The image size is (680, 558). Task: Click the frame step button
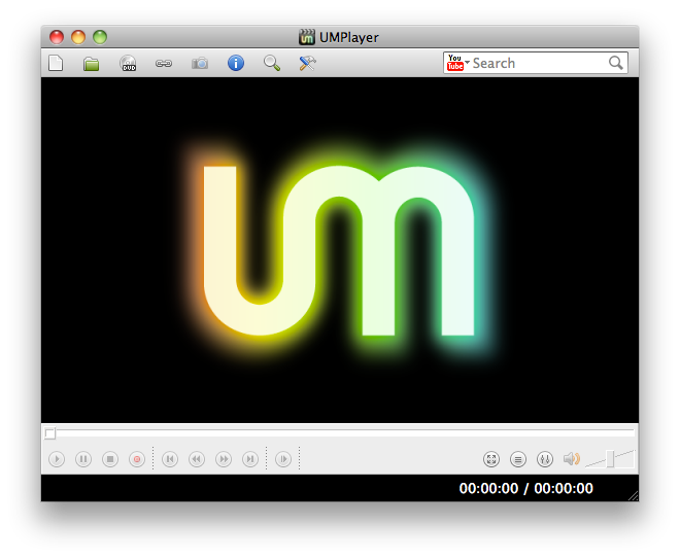[283, 459]
